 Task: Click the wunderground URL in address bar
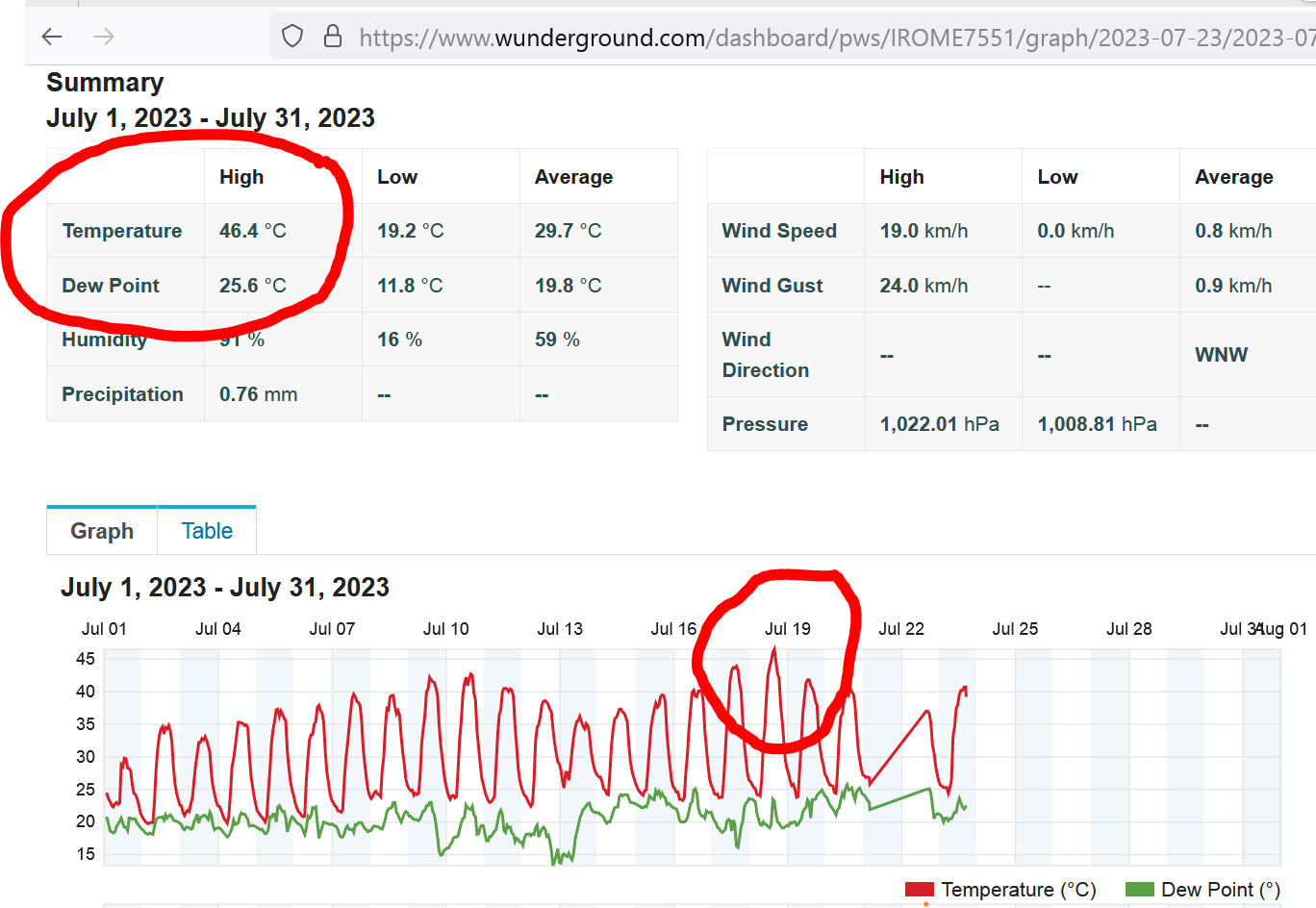click(827, 38)
